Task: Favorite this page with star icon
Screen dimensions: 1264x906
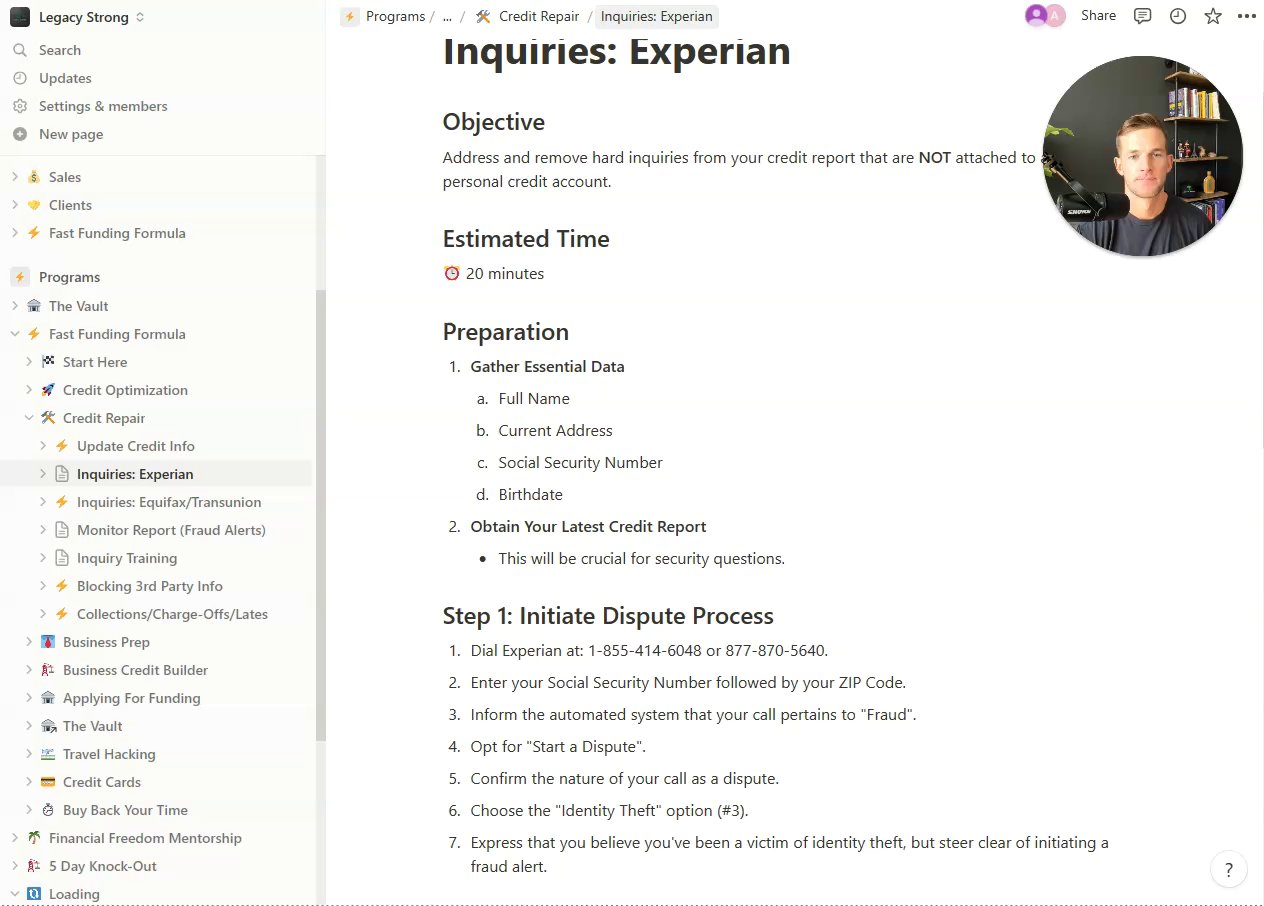Action: [x=1213, y=16]
